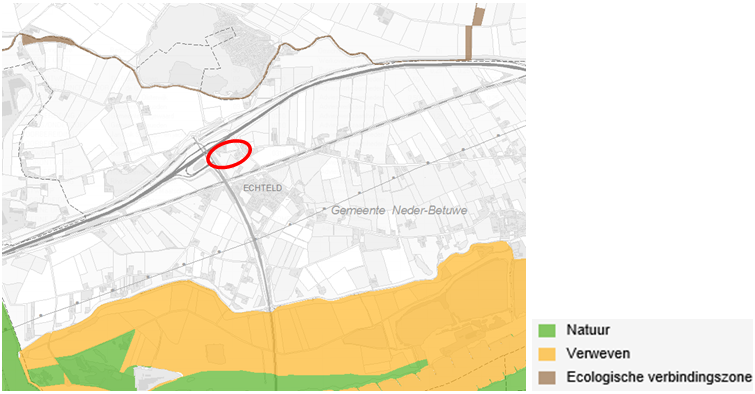
Task: Click the green Natuur legend swatch
Action: 547,330
